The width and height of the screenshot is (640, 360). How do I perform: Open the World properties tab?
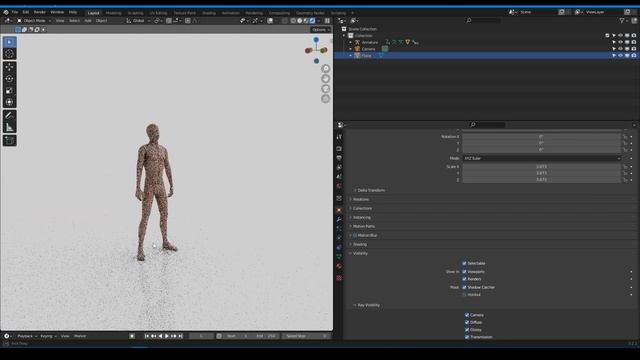pos(339,186)
